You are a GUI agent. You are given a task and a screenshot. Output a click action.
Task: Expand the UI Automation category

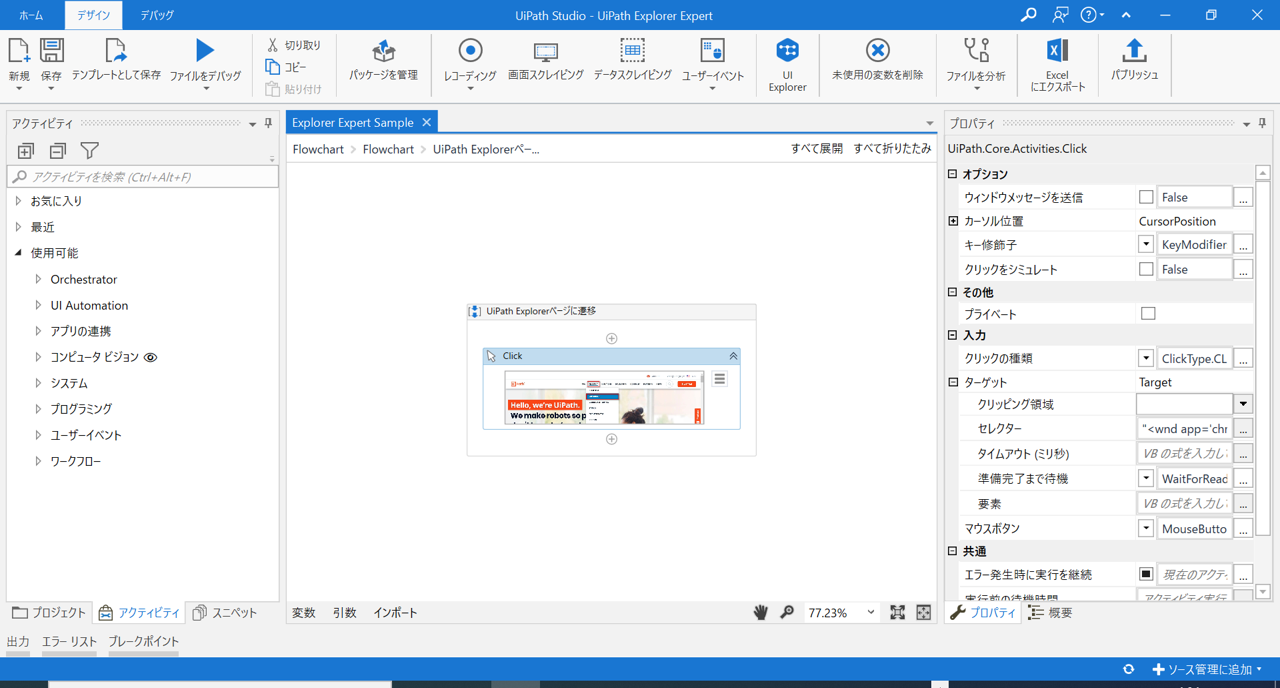click(38, 305)
